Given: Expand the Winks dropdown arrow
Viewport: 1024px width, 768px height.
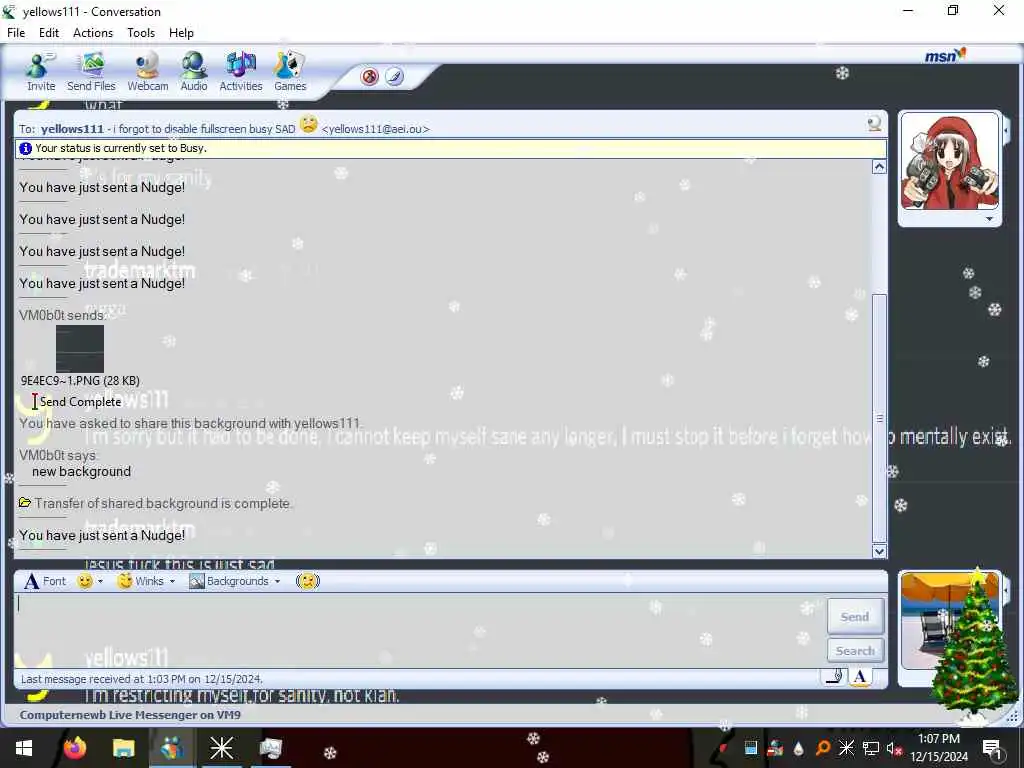Looking at the screenshot, I should (x=172, y=581).
